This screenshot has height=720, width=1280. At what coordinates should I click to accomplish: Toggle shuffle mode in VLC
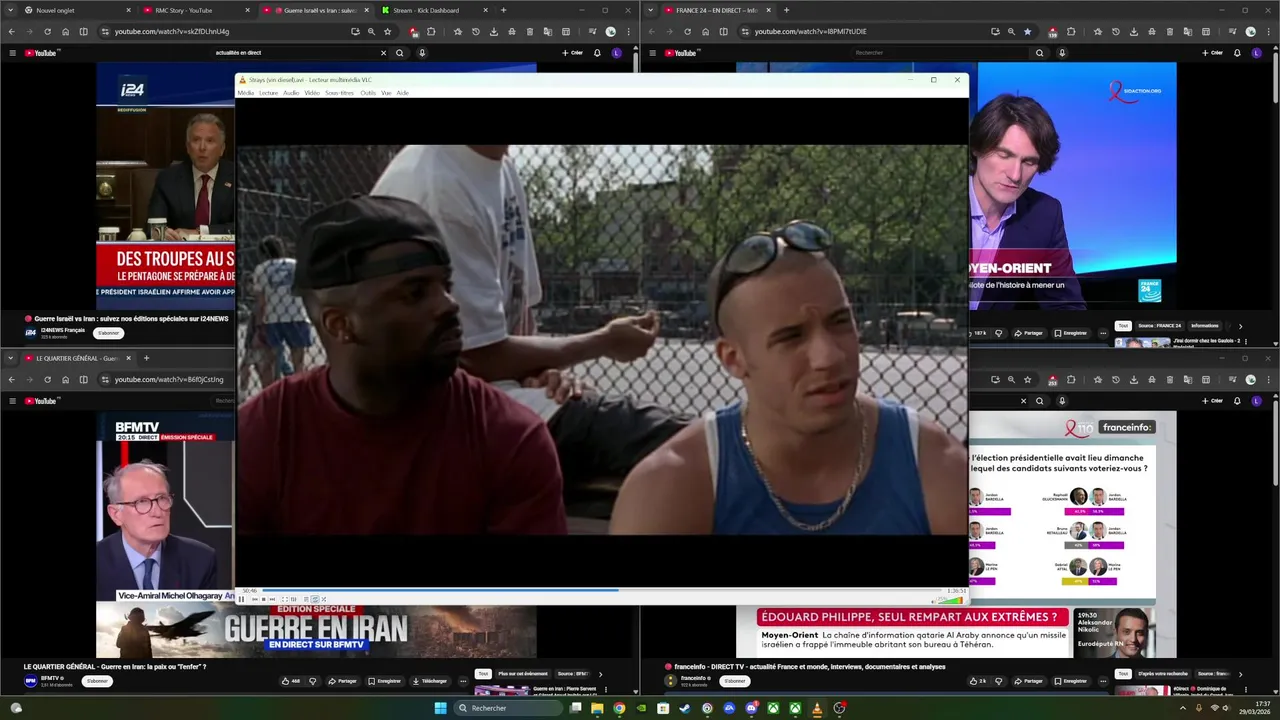click(324, 599)
